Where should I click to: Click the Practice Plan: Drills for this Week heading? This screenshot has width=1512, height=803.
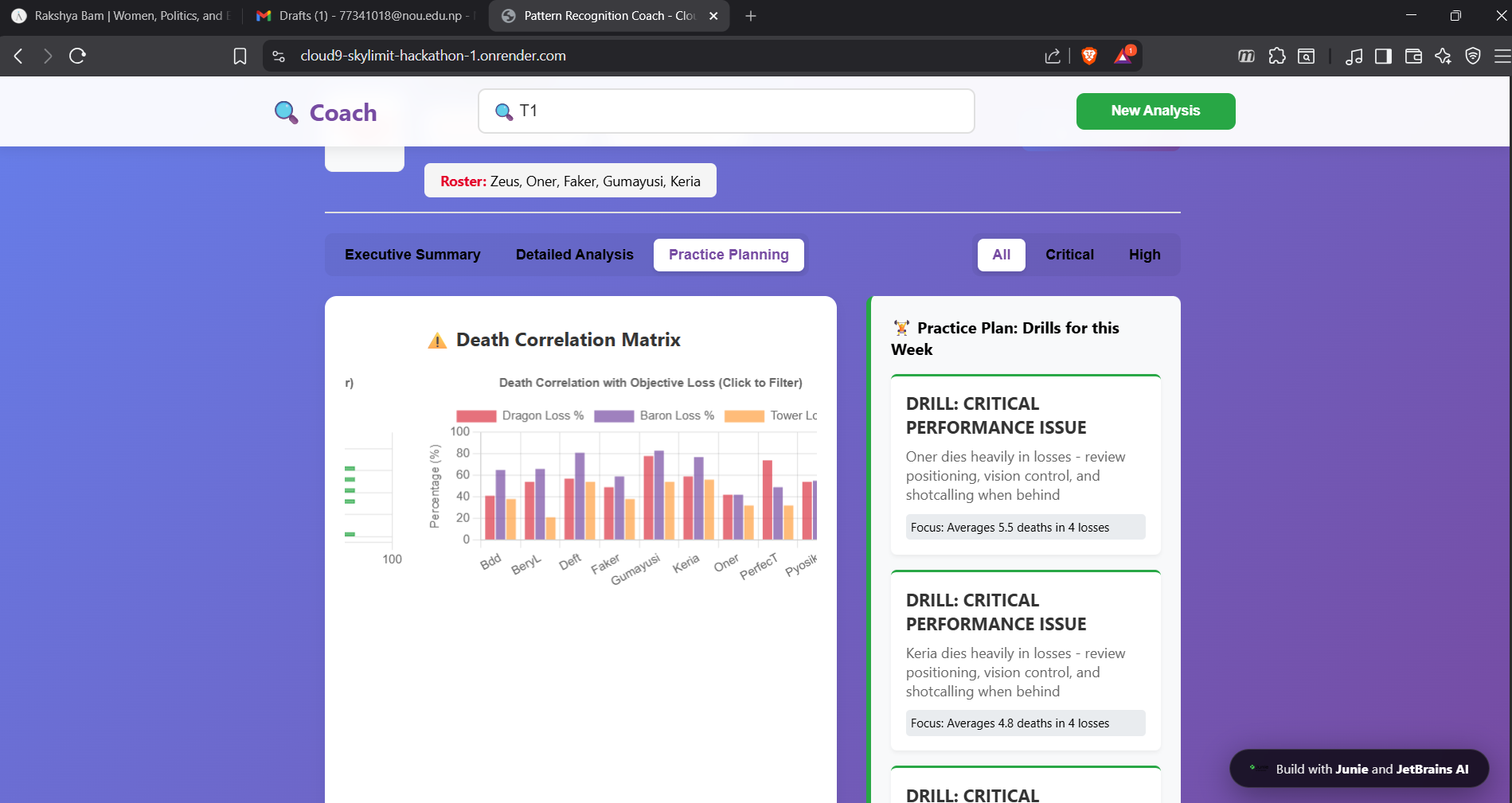pos(1006,339)
